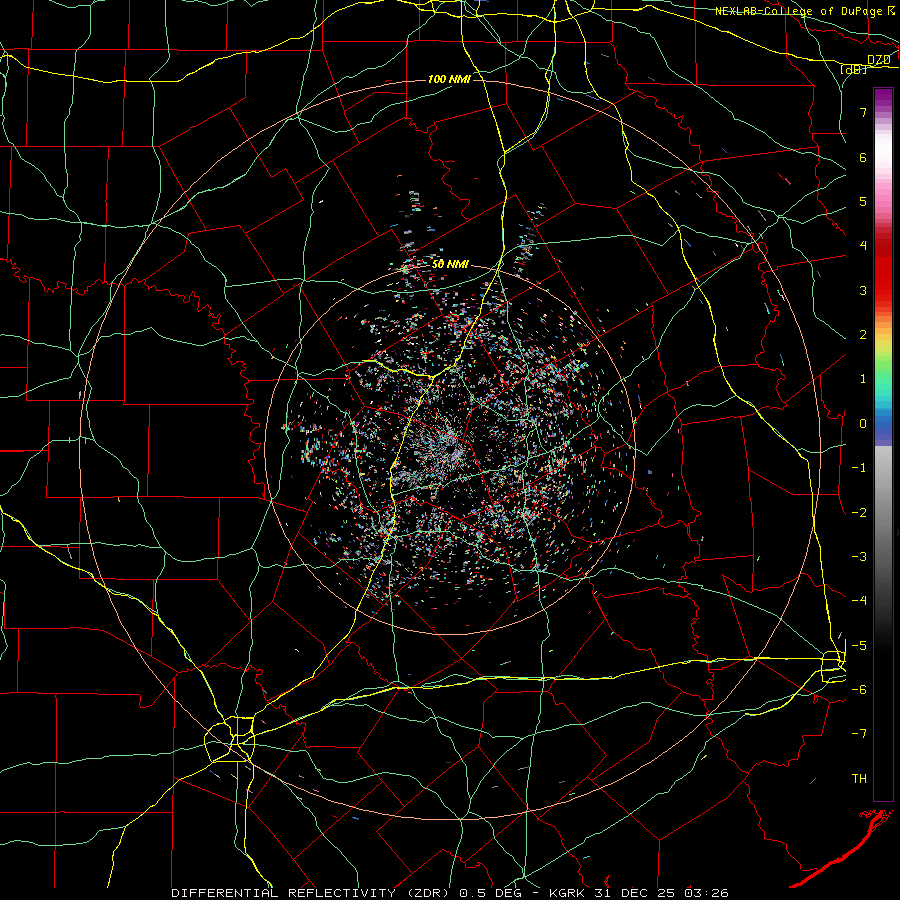Click the 50 NMI range ring label

click(449, 264)
